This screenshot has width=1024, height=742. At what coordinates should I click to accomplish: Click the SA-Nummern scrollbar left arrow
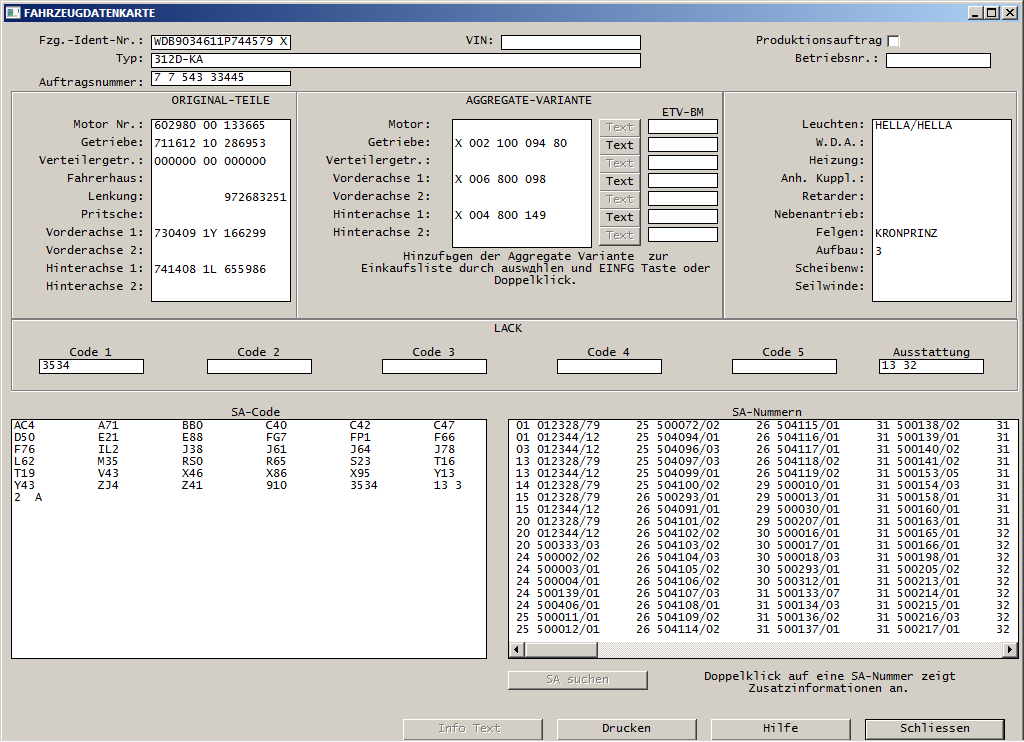pyautogui.click(x=517, y=649)
